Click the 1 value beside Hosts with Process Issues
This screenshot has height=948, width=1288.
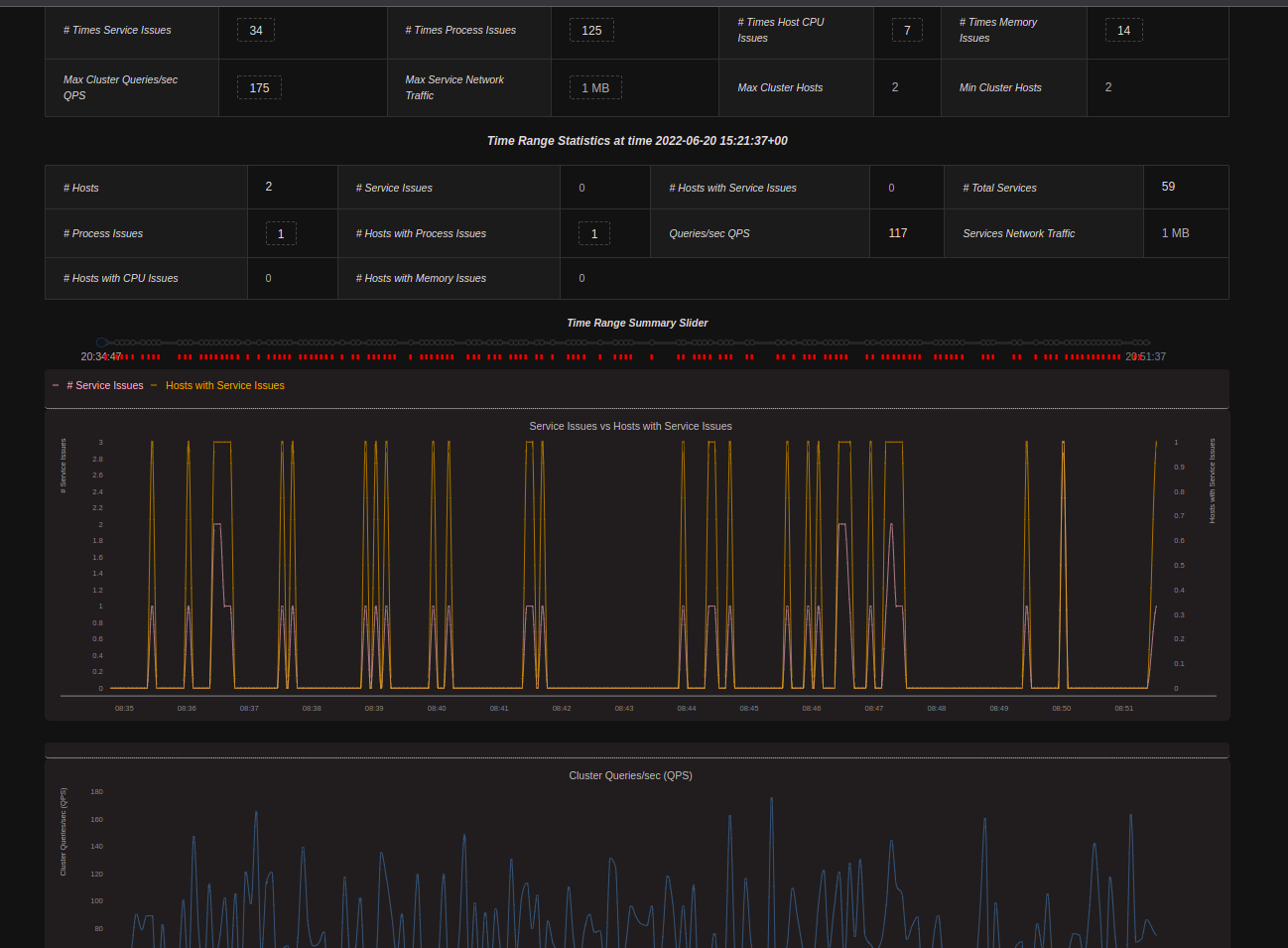594,233
